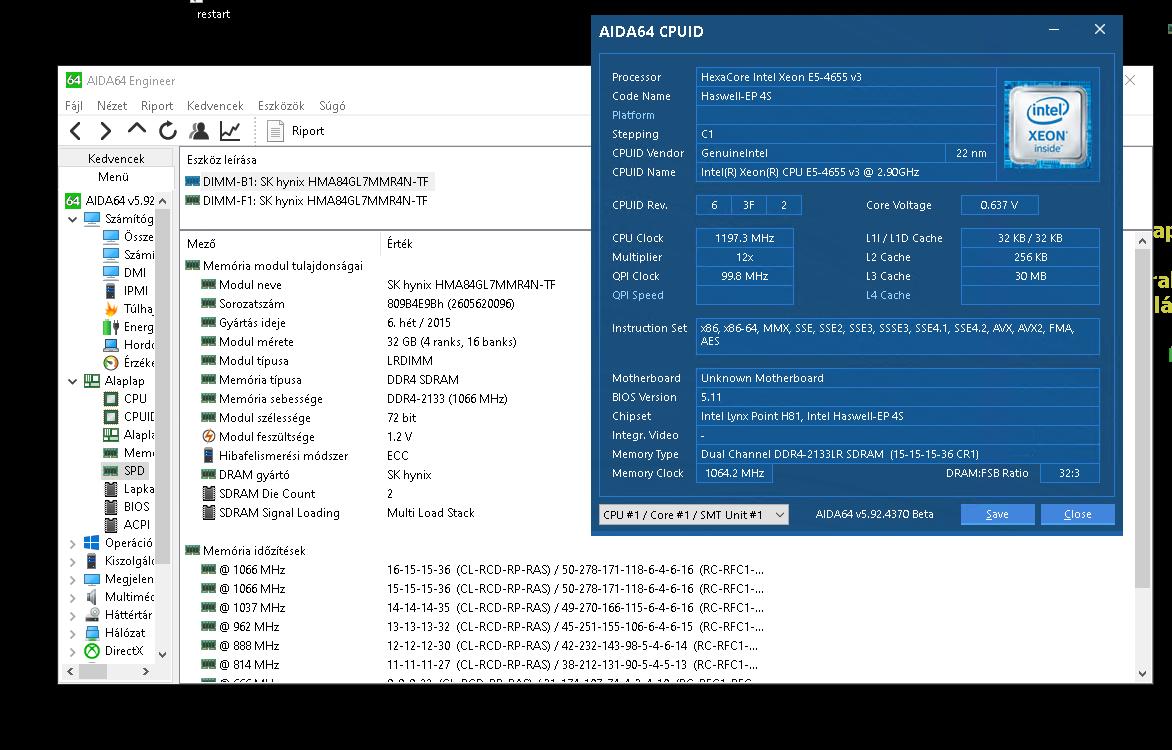Open the Kedvencek menu

[215, 105]
